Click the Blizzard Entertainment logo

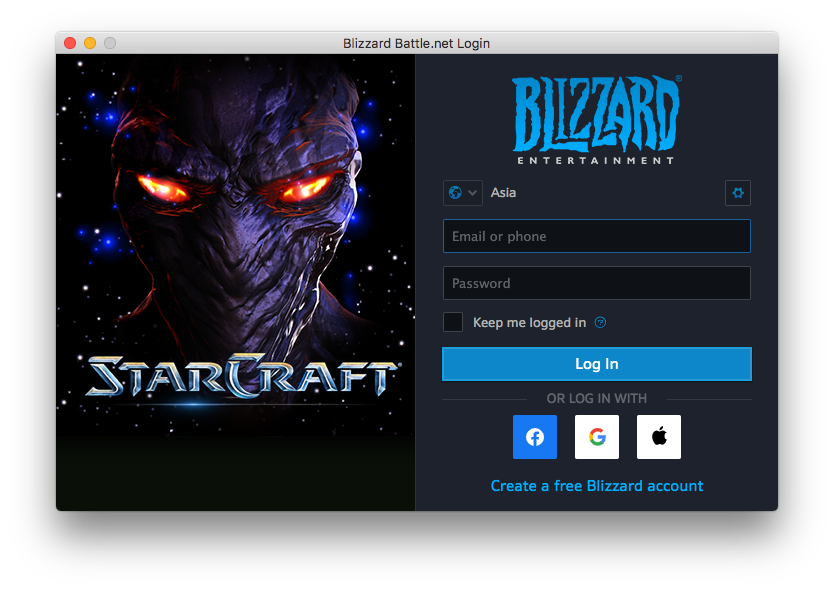click(x=596, y=120)
